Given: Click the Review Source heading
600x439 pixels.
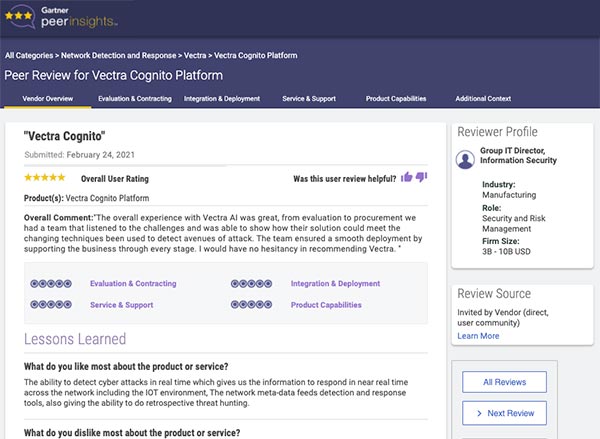Looking at the screenshot, I should point(494,294).
